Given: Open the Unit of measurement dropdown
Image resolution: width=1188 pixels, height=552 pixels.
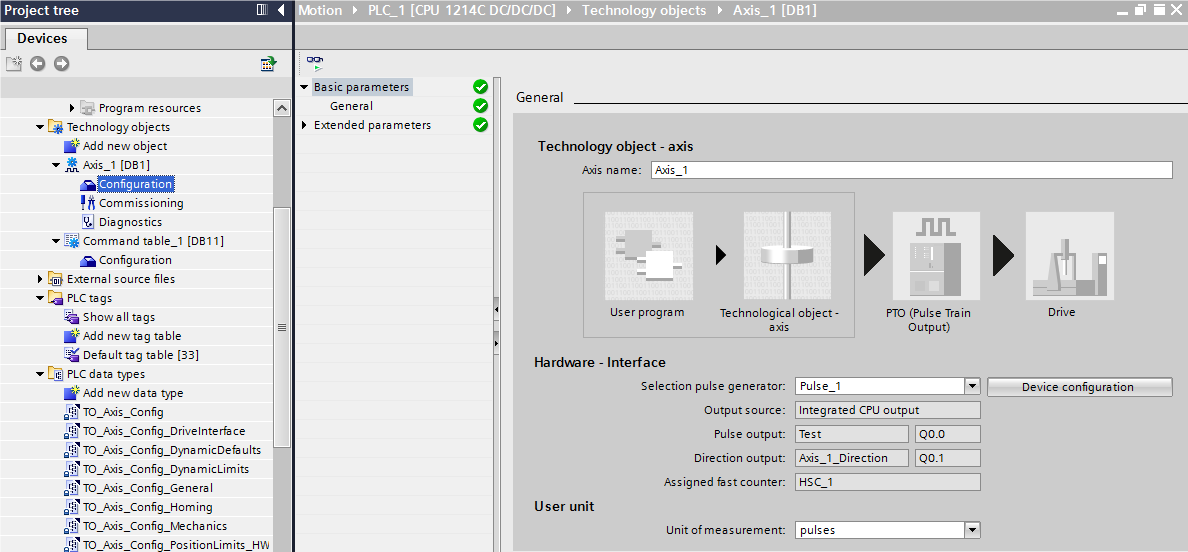Looking at the screenshot, I should click(973, 530).
